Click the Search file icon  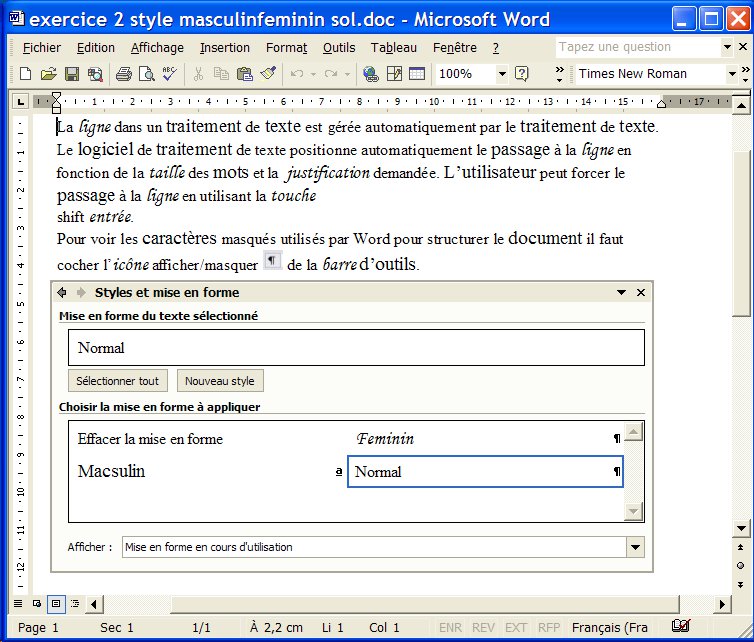click(95, 74)
